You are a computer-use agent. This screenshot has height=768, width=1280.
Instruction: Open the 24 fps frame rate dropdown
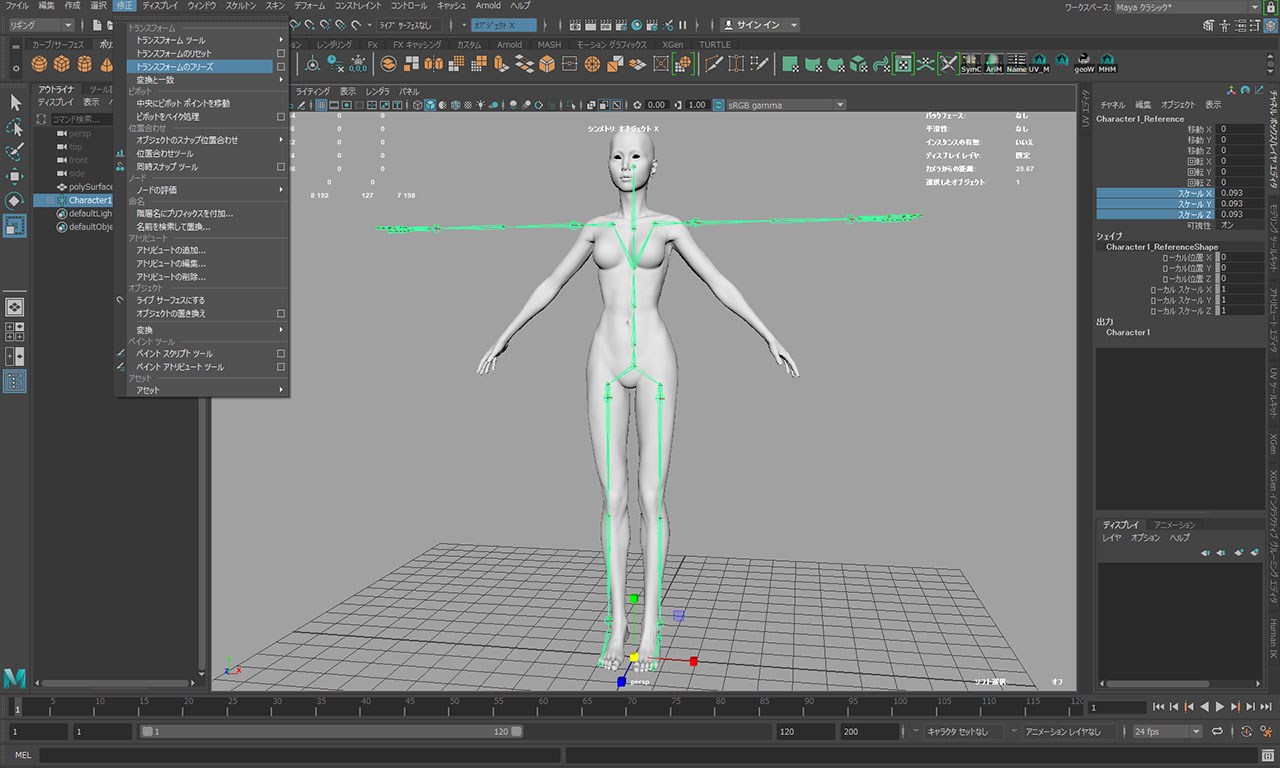coord(1166,732)
